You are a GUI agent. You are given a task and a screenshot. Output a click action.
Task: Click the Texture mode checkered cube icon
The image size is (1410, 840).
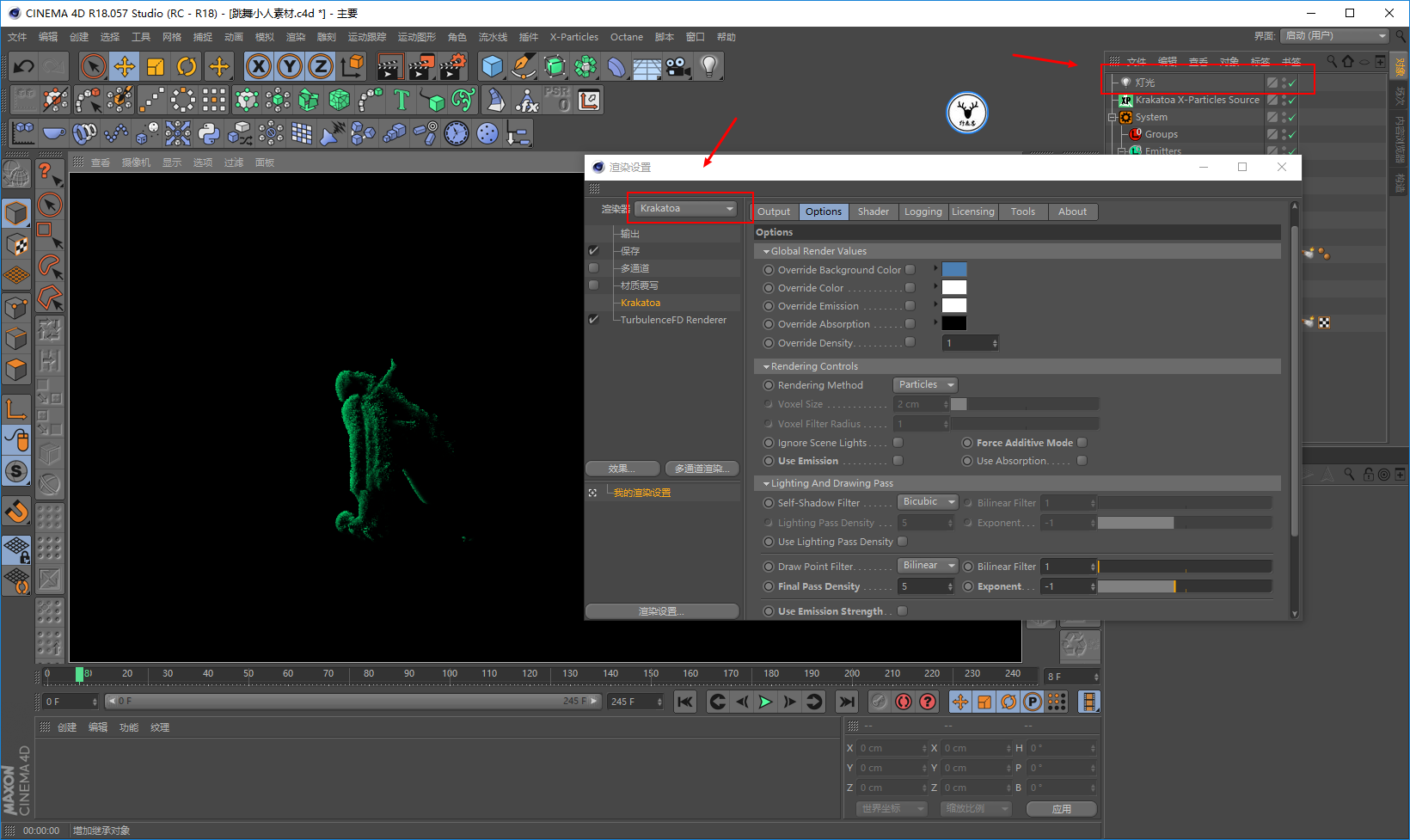point(16,244)
